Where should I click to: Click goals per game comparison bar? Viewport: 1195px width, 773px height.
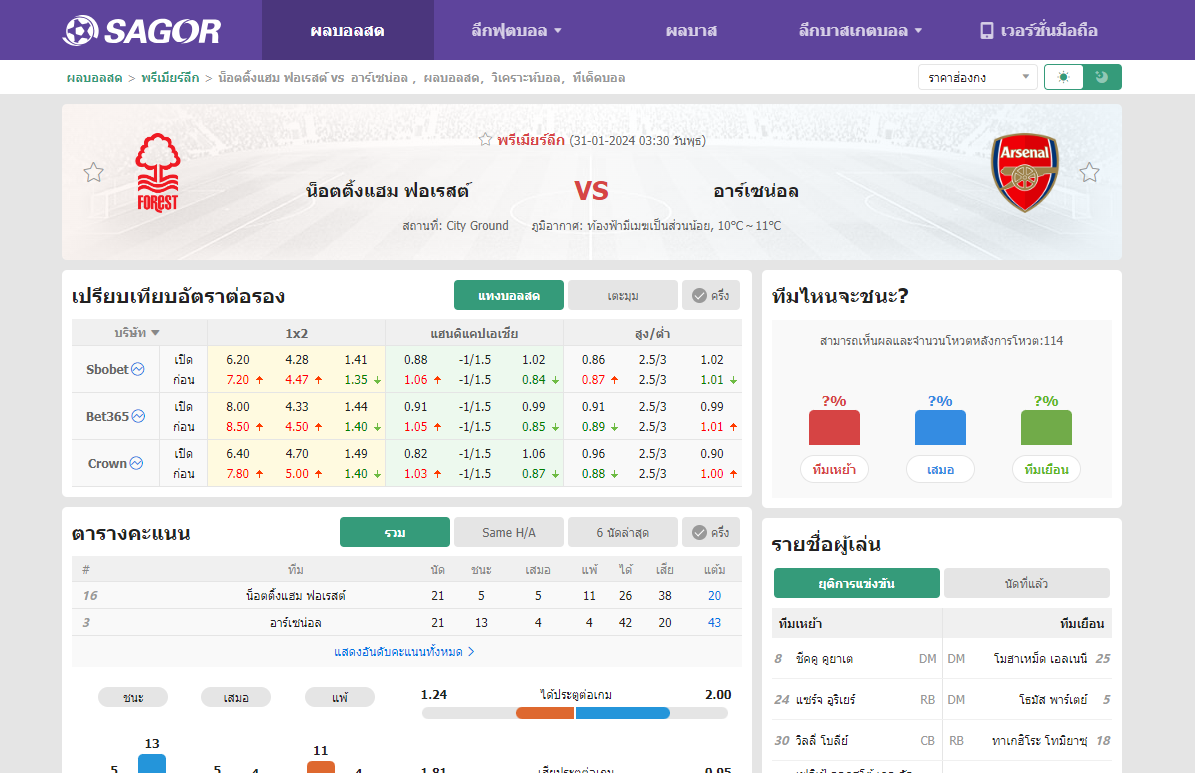tap(575, 713)
